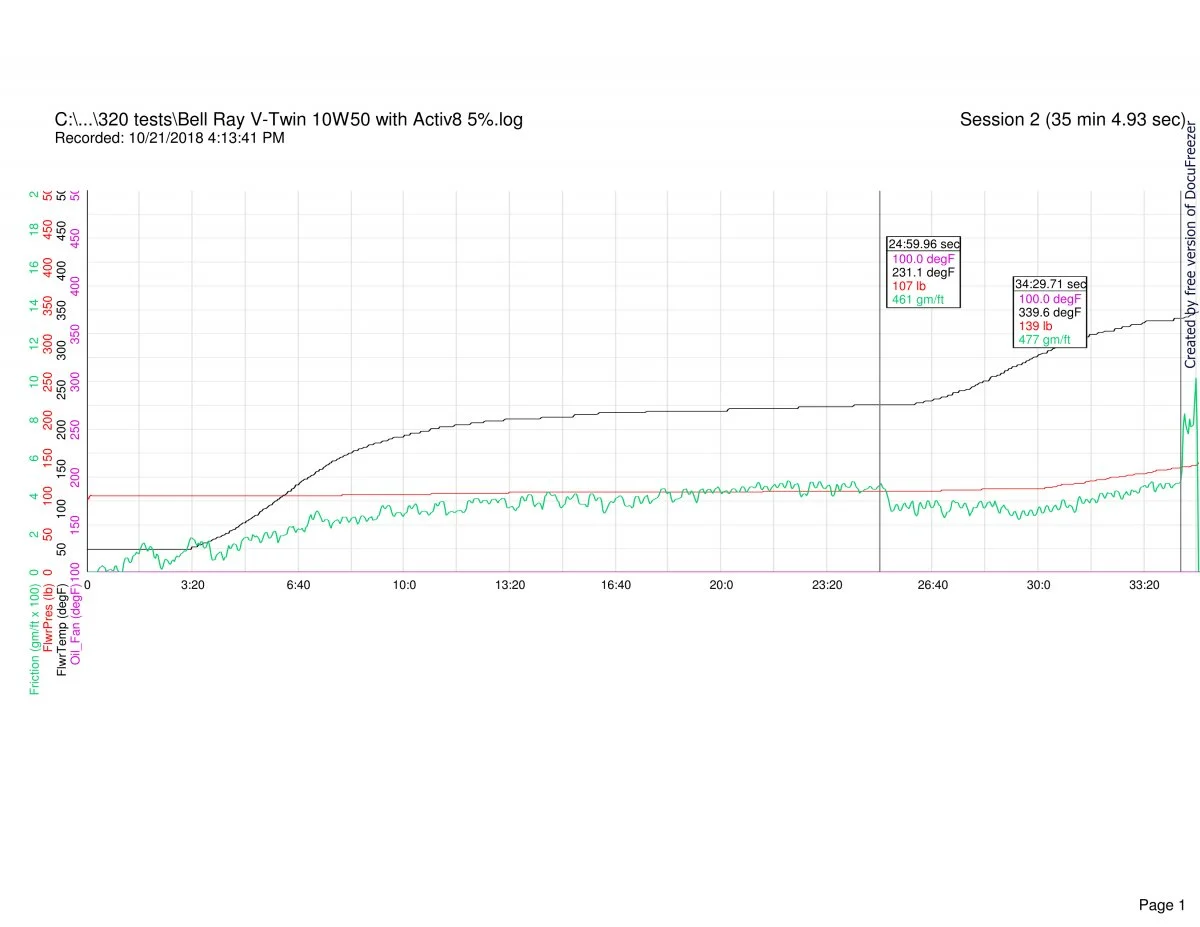This screenshot has width=1200, height=927.
Task: Select the 34:29.71 sec annotation header
Action: [1050, 284]
